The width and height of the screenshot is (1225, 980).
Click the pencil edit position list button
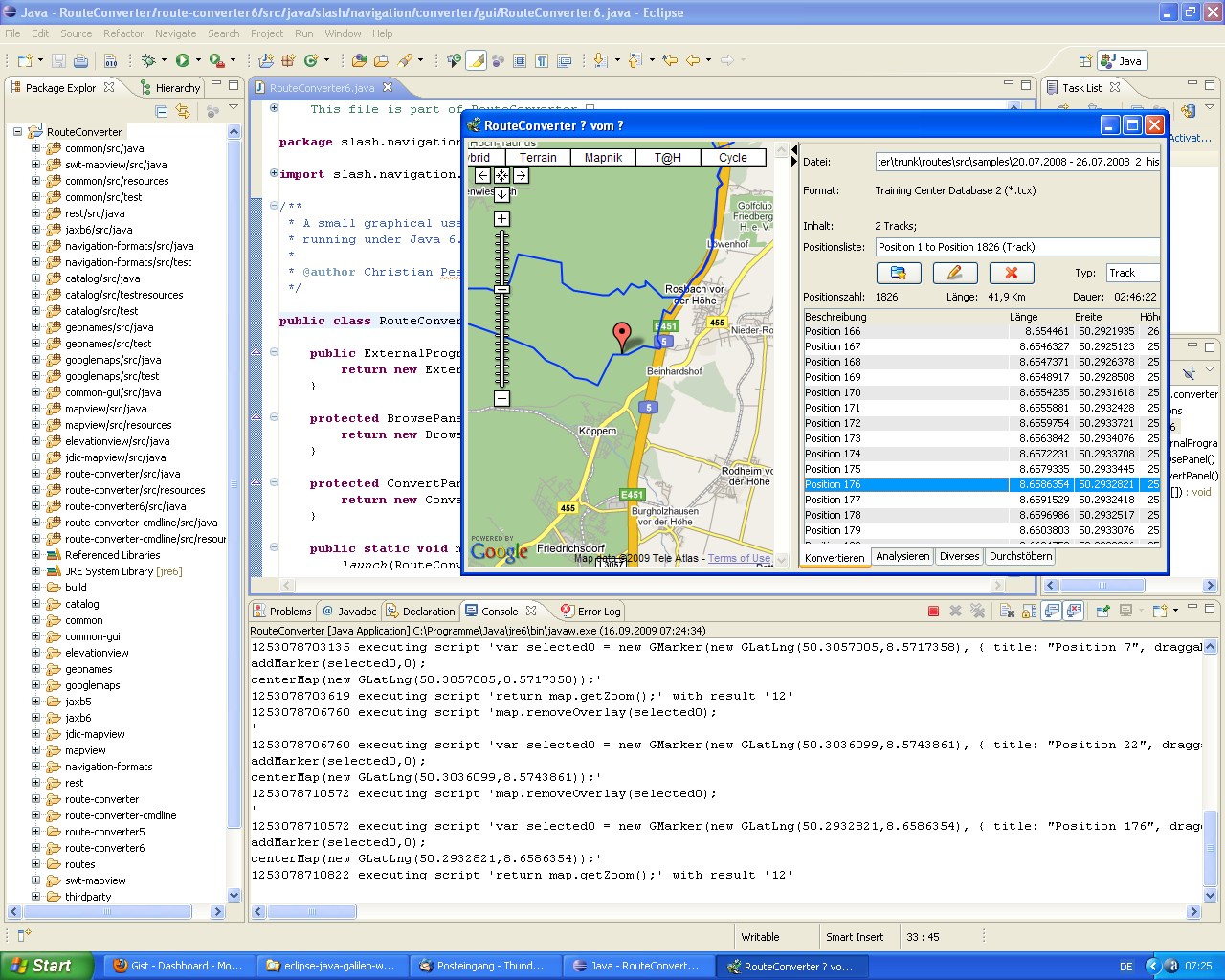(954, 273)
